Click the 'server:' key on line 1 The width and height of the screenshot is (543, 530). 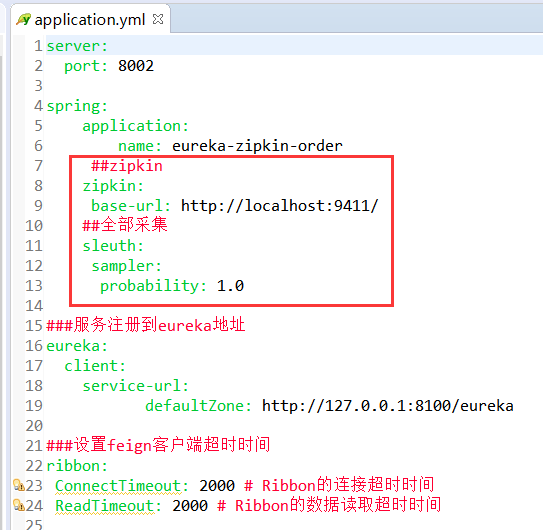(77, 46)
